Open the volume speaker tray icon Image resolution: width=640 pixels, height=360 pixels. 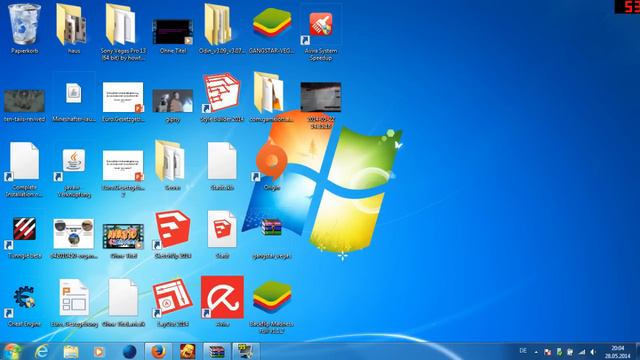593,352
